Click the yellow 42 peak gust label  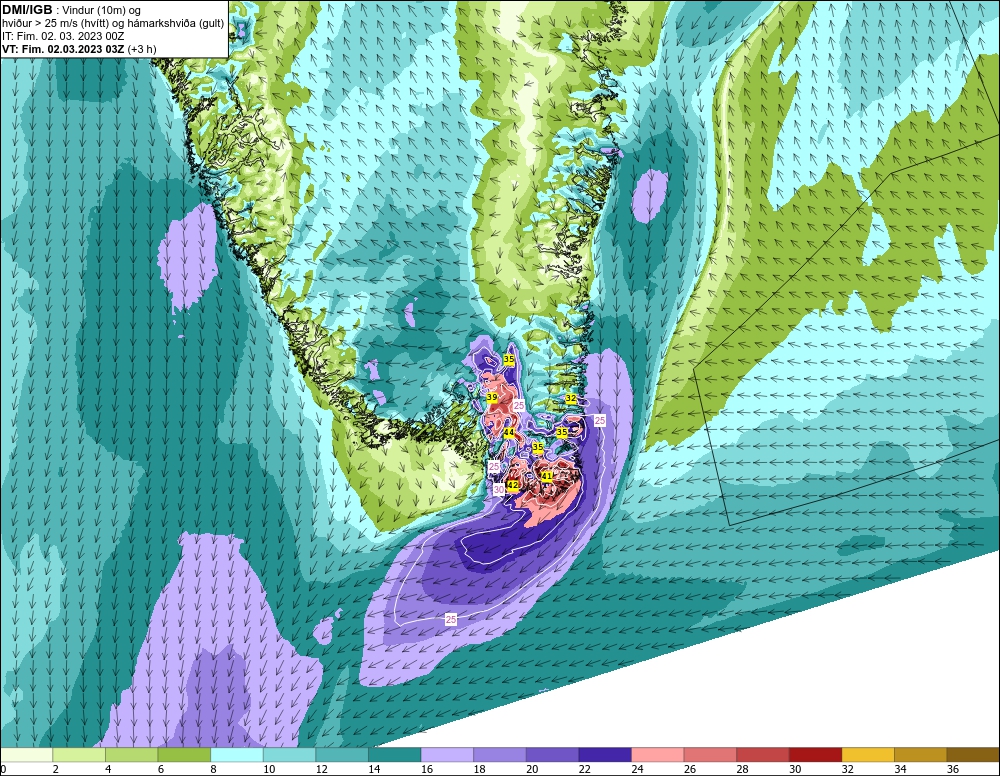coord(512,485)
